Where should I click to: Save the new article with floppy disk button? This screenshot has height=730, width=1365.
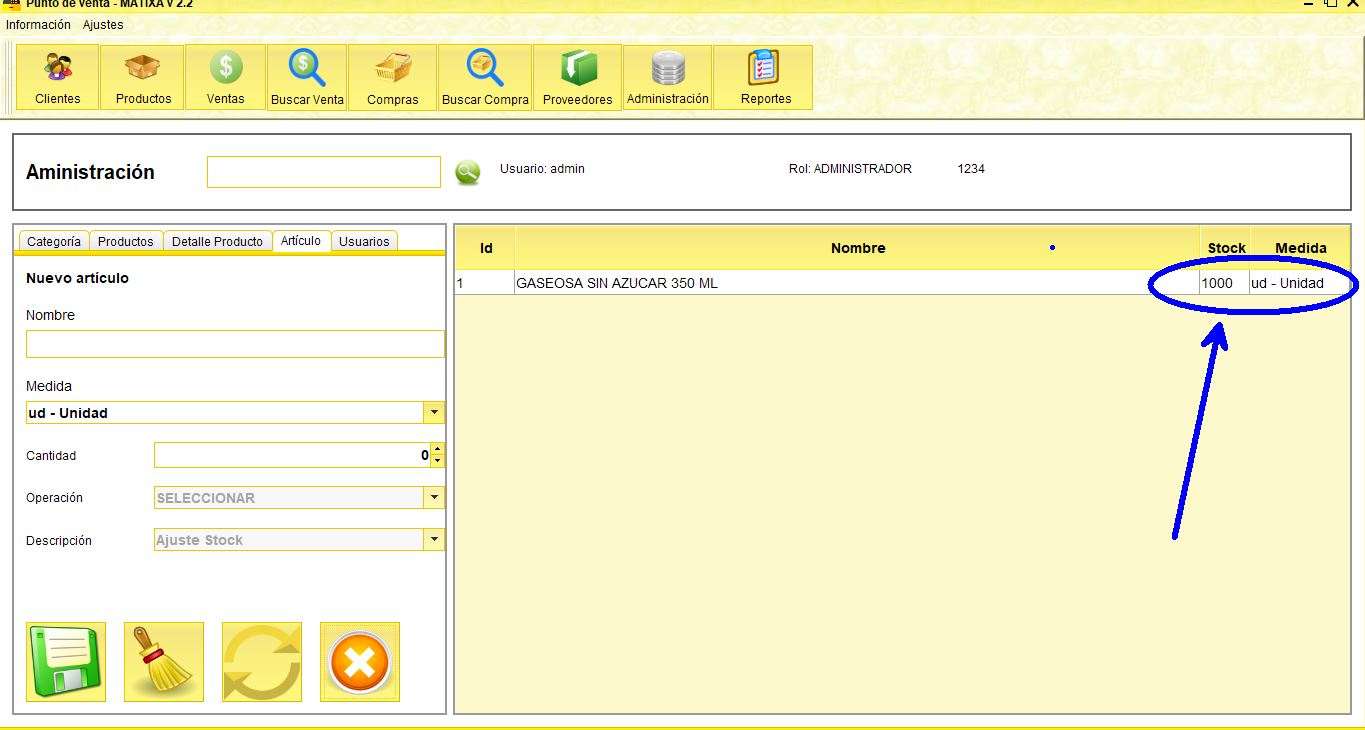tap(65, 661)
